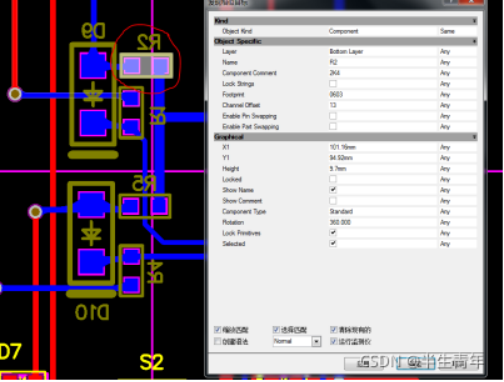This screenshot has height=382, width=504.
Task: Click the via connected to D10's upper pad
Action: (x=35, y=212)
